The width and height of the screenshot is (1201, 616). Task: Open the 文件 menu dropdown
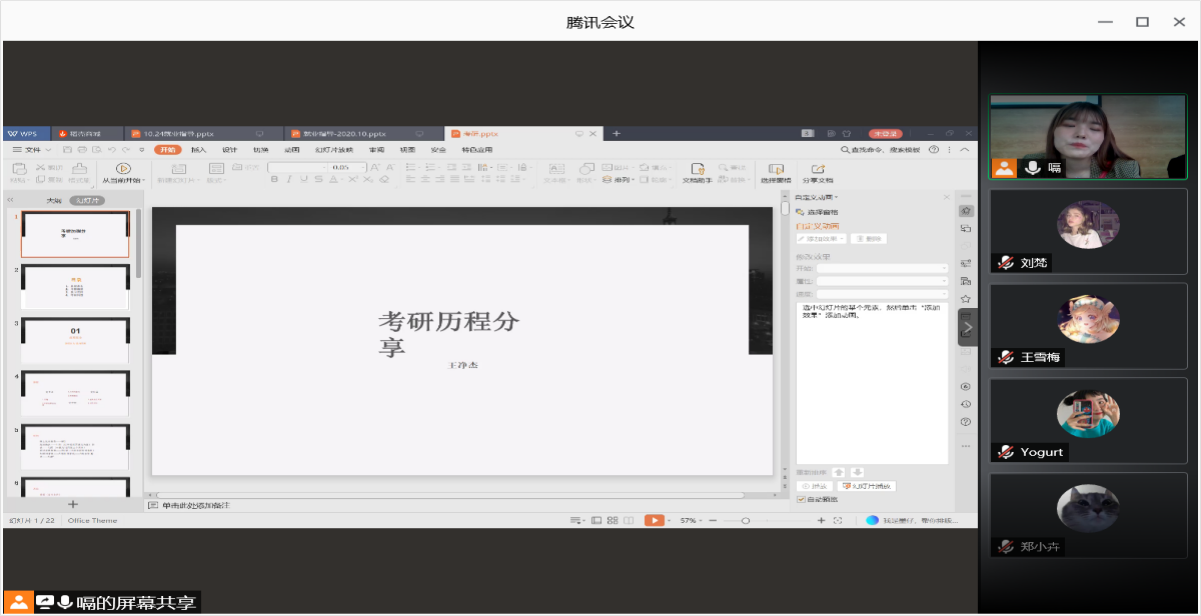[x=30, y=149]
